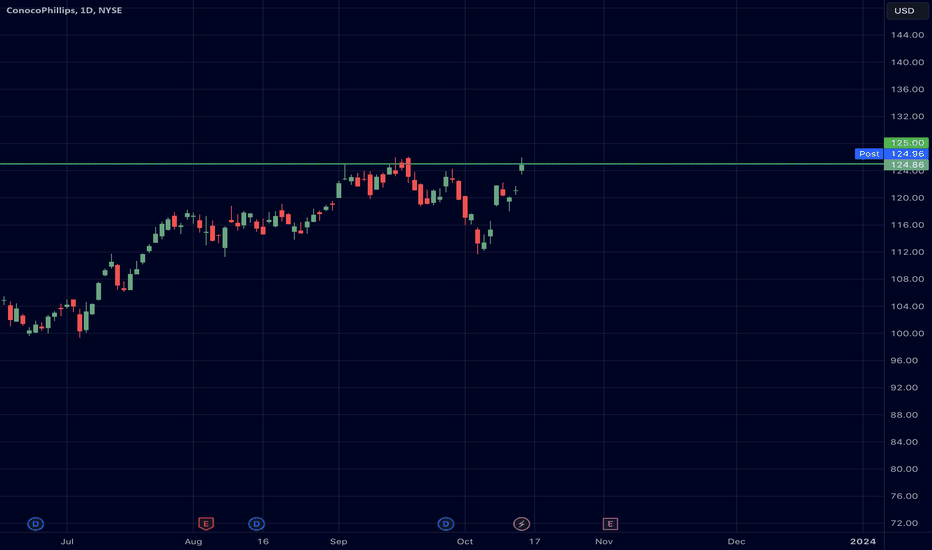Click the 108.00 price axis label

click(907, 279)
